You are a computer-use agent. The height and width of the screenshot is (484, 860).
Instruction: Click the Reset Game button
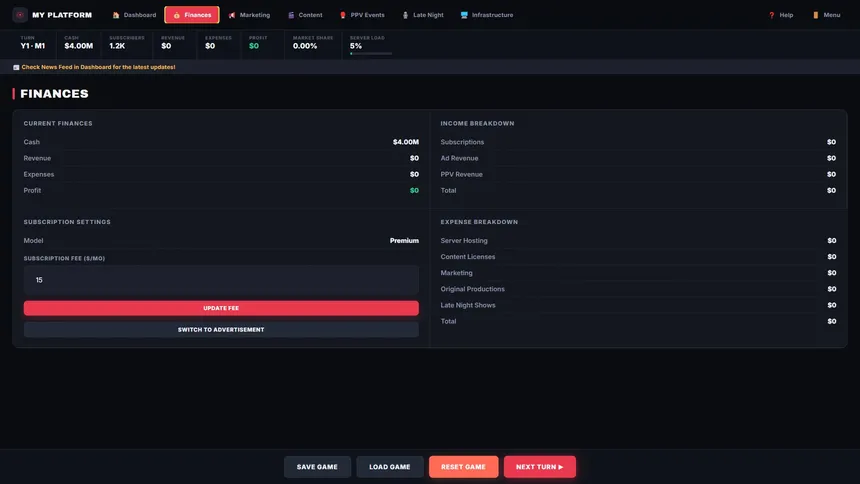click(463, 467)
